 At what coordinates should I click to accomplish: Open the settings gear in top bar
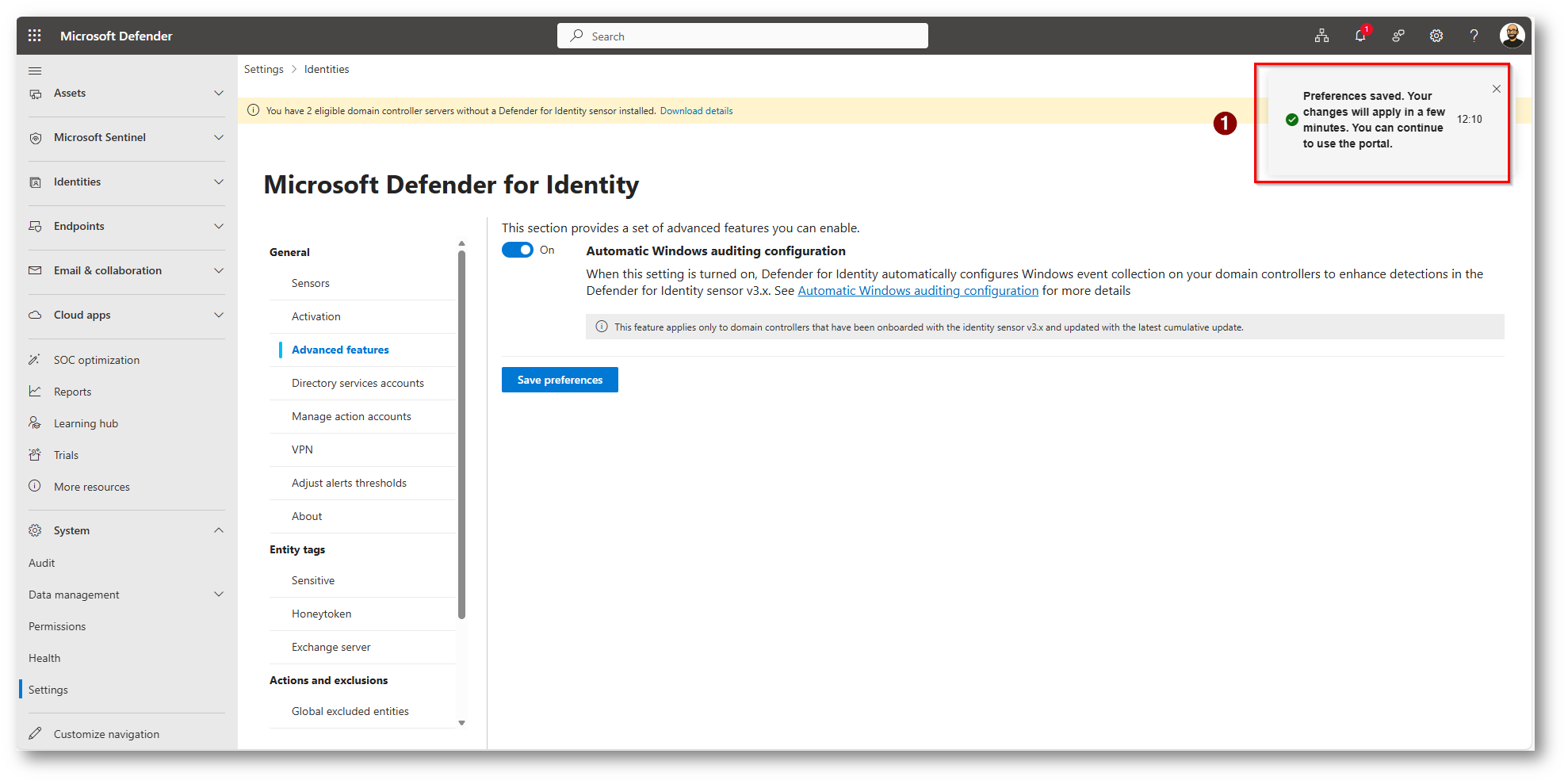(1436, 36)
